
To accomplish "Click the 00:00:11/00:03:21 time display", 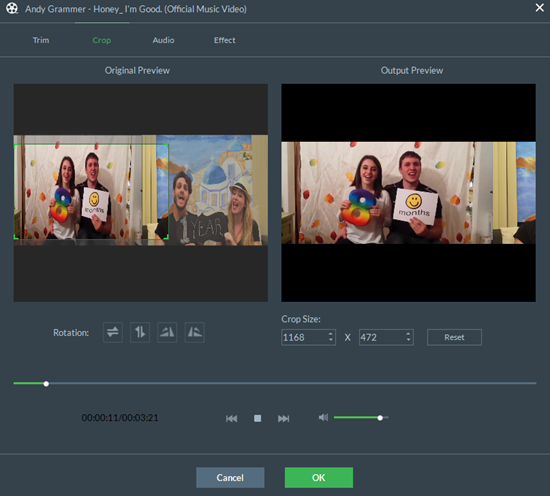I will tap(120, 418).
